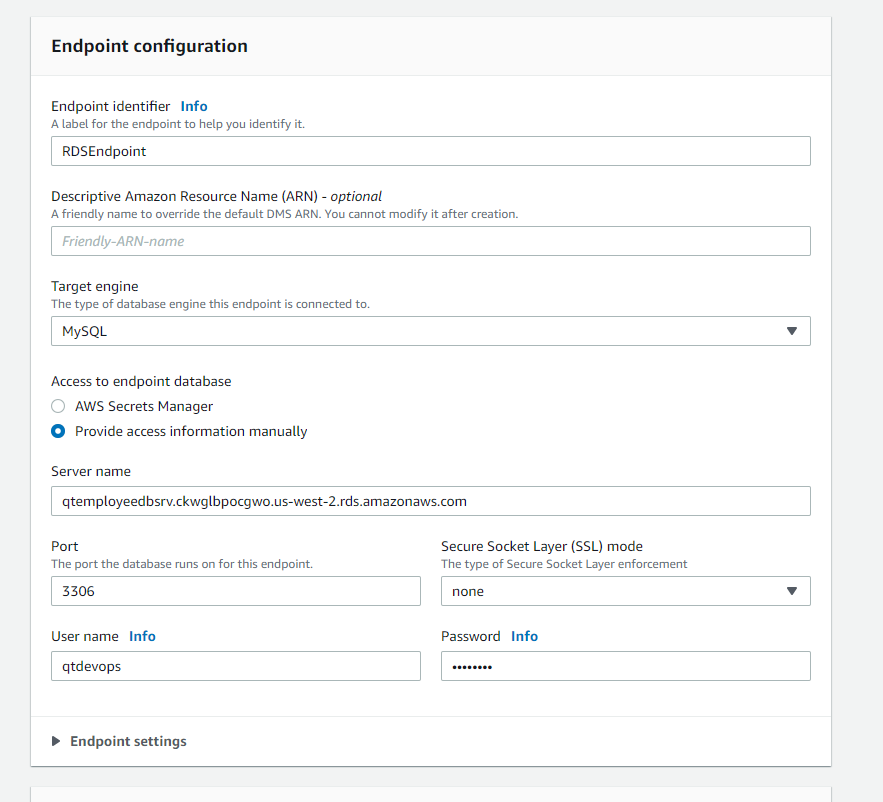Click the Password input field
The height and width of the screenshot is (802, 883).
(x=626, y=666)
